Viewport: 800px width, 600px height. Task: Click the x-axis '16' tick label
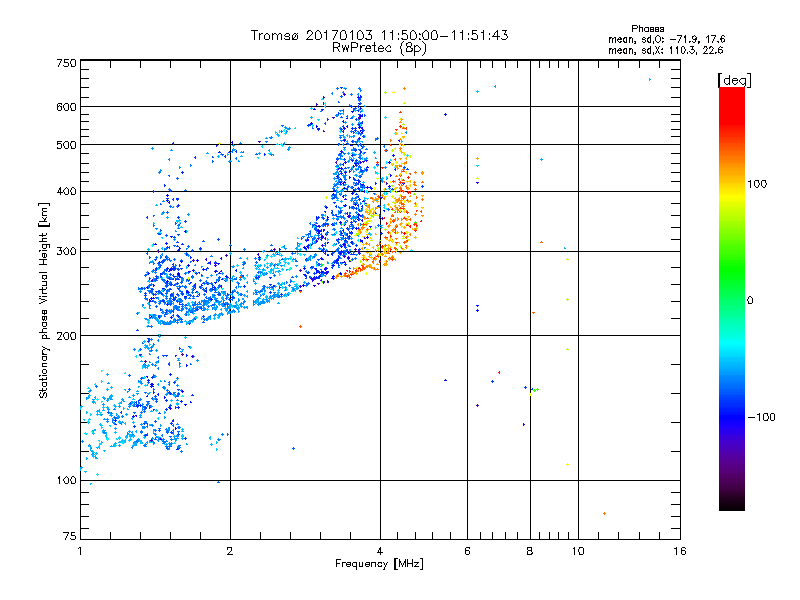[x=680, y=551]
